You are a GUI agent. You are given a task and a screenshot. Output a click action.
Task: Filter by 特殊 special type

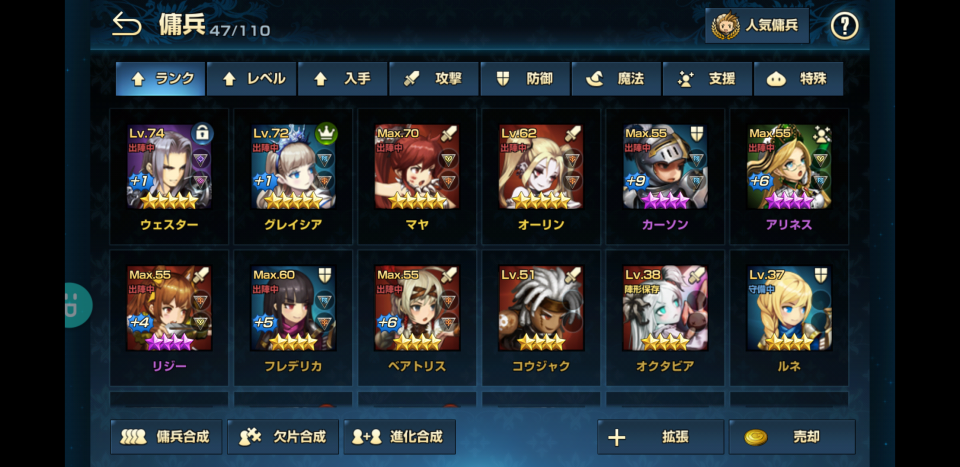click(x=798, y=79)
